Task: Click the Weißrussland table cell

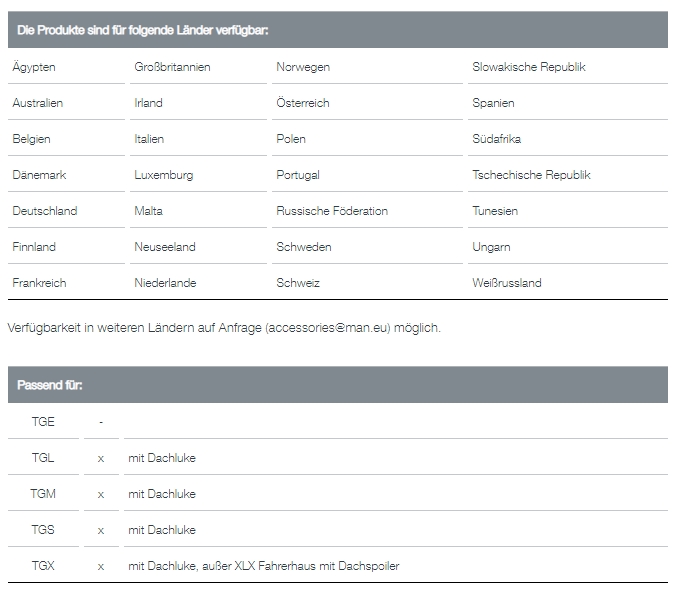Action: point(507,283)
